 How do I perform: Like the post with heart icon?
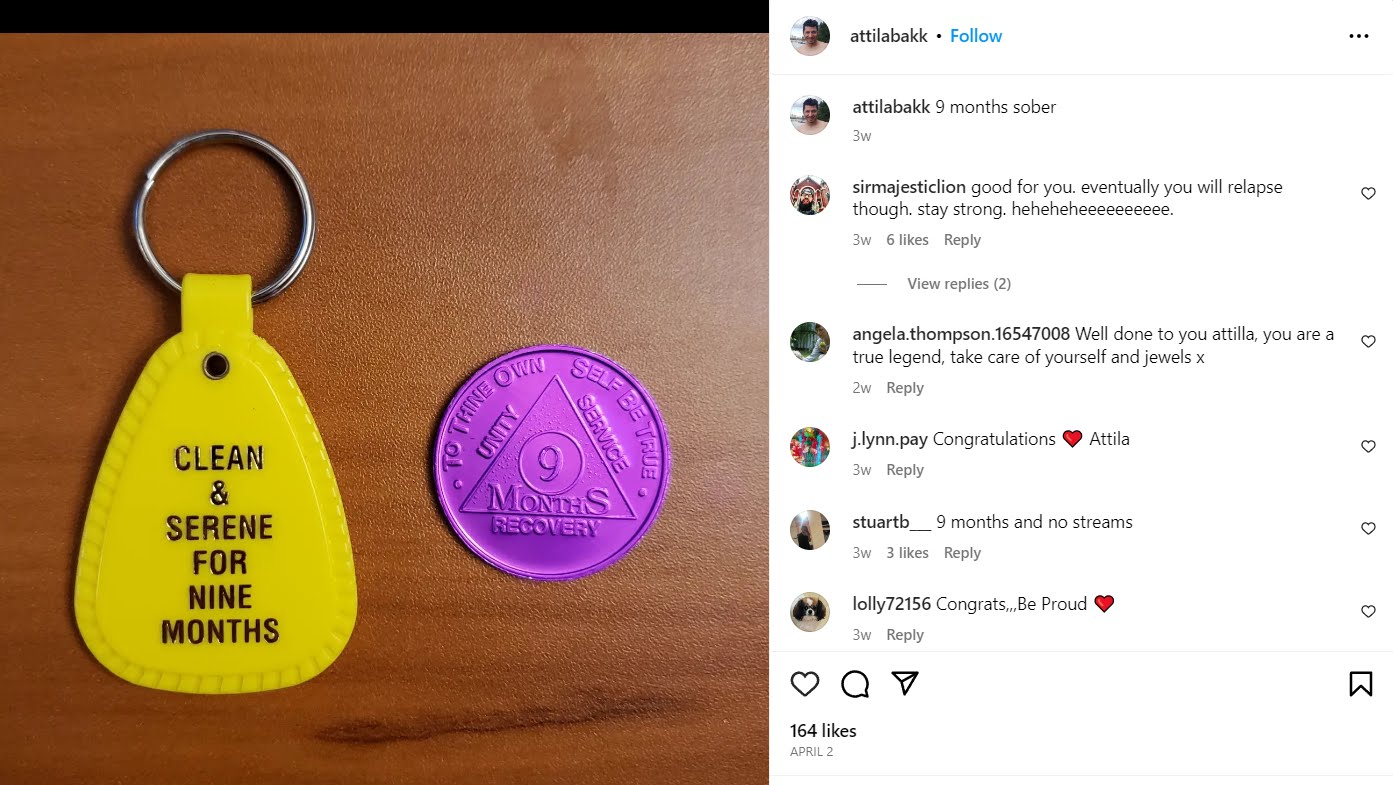(805, 684)
